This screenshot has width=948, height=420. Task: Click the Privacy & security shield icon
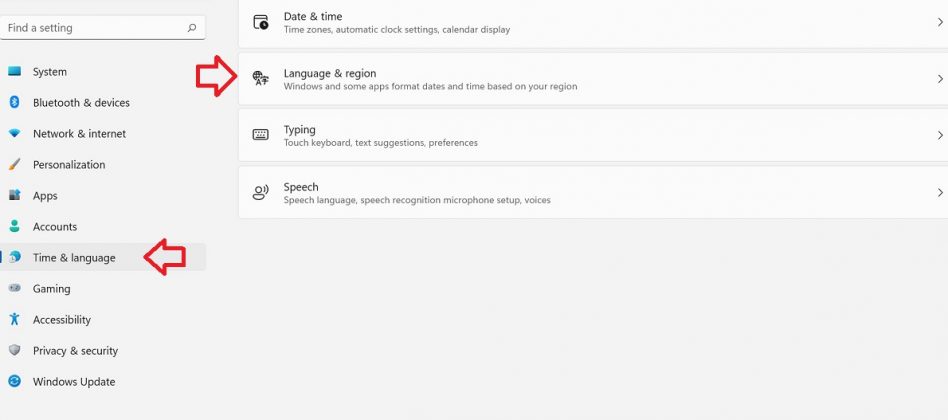14,351
